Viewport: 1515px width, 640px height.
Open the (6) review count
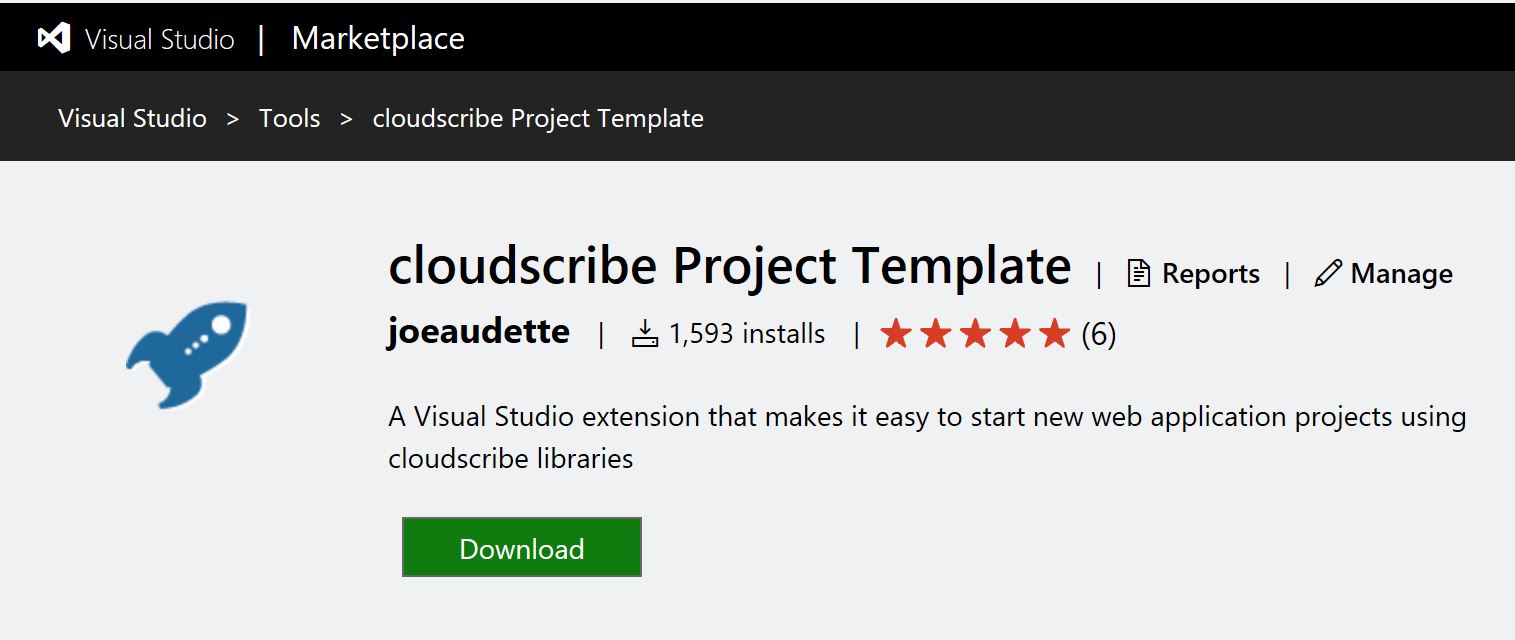pyautogui.click(x=1098, y=334)
